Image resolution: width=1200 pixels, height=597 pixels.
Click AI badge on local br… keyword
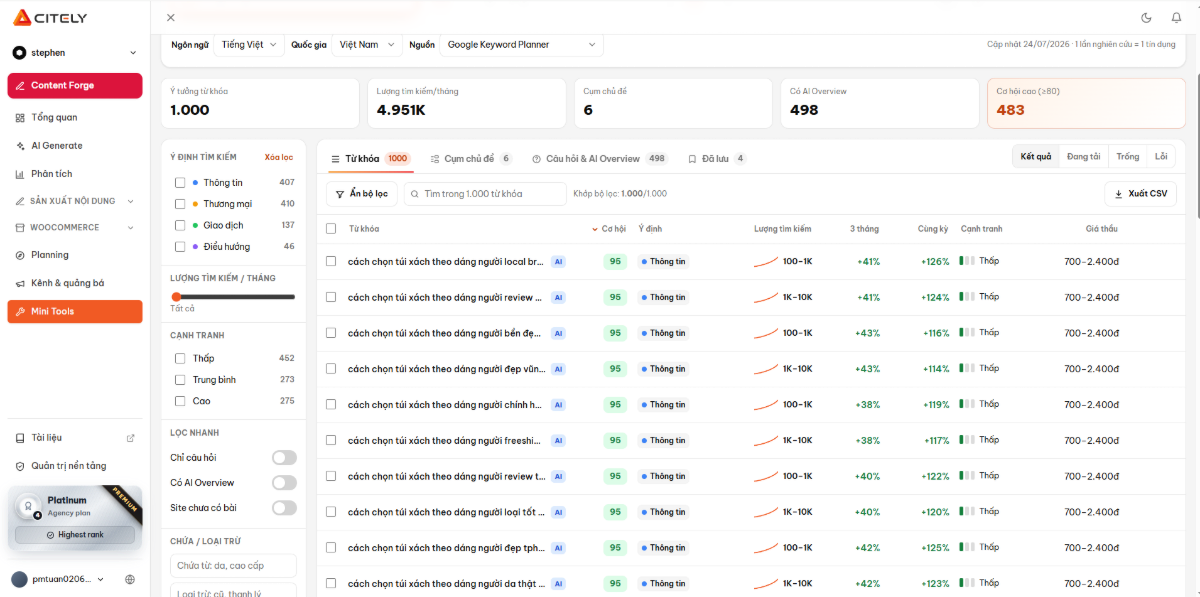pos(559,262)
